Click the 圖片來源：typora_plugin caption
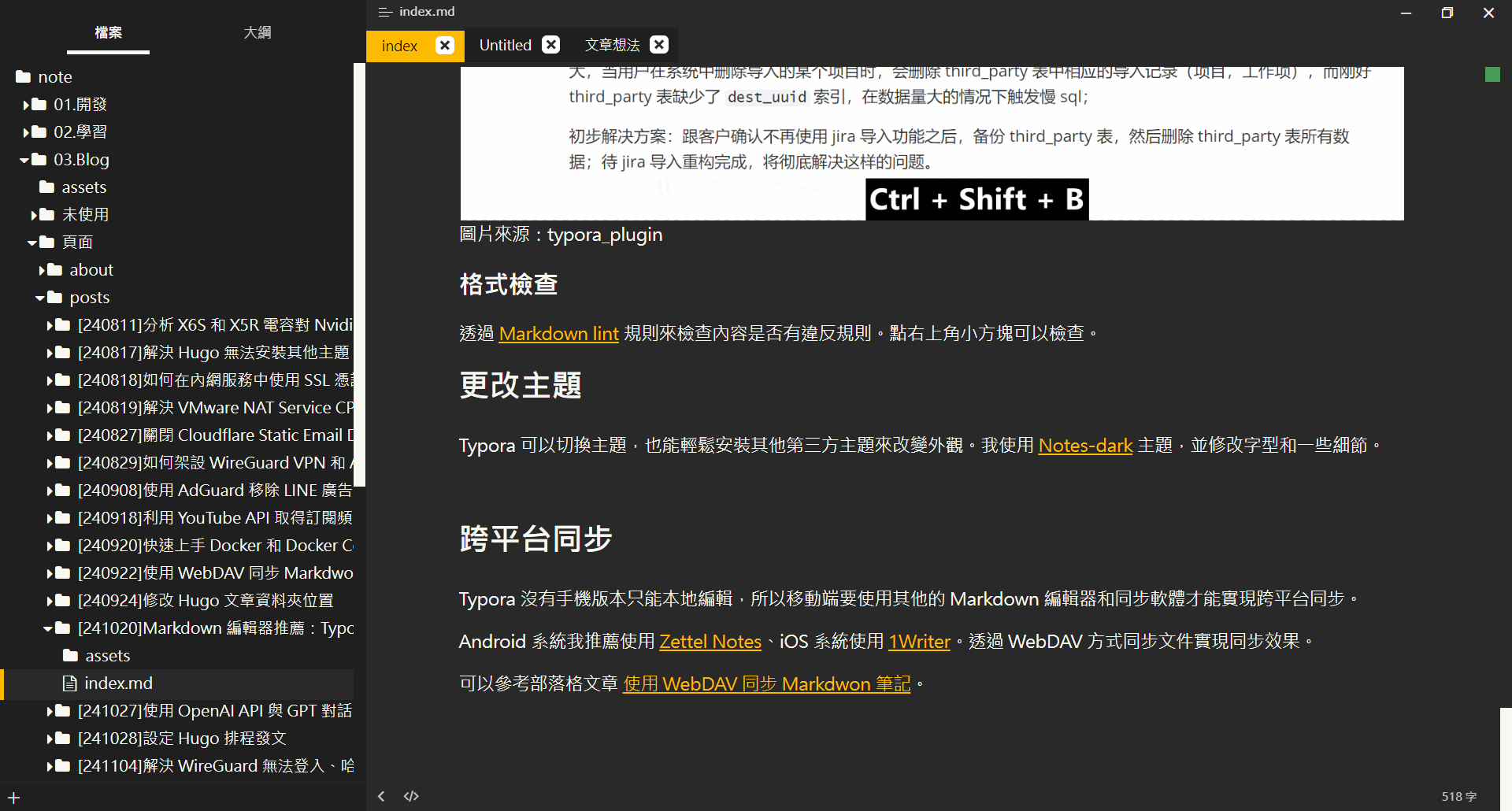This screenshot has width=1512, height=811. [561, 235]
